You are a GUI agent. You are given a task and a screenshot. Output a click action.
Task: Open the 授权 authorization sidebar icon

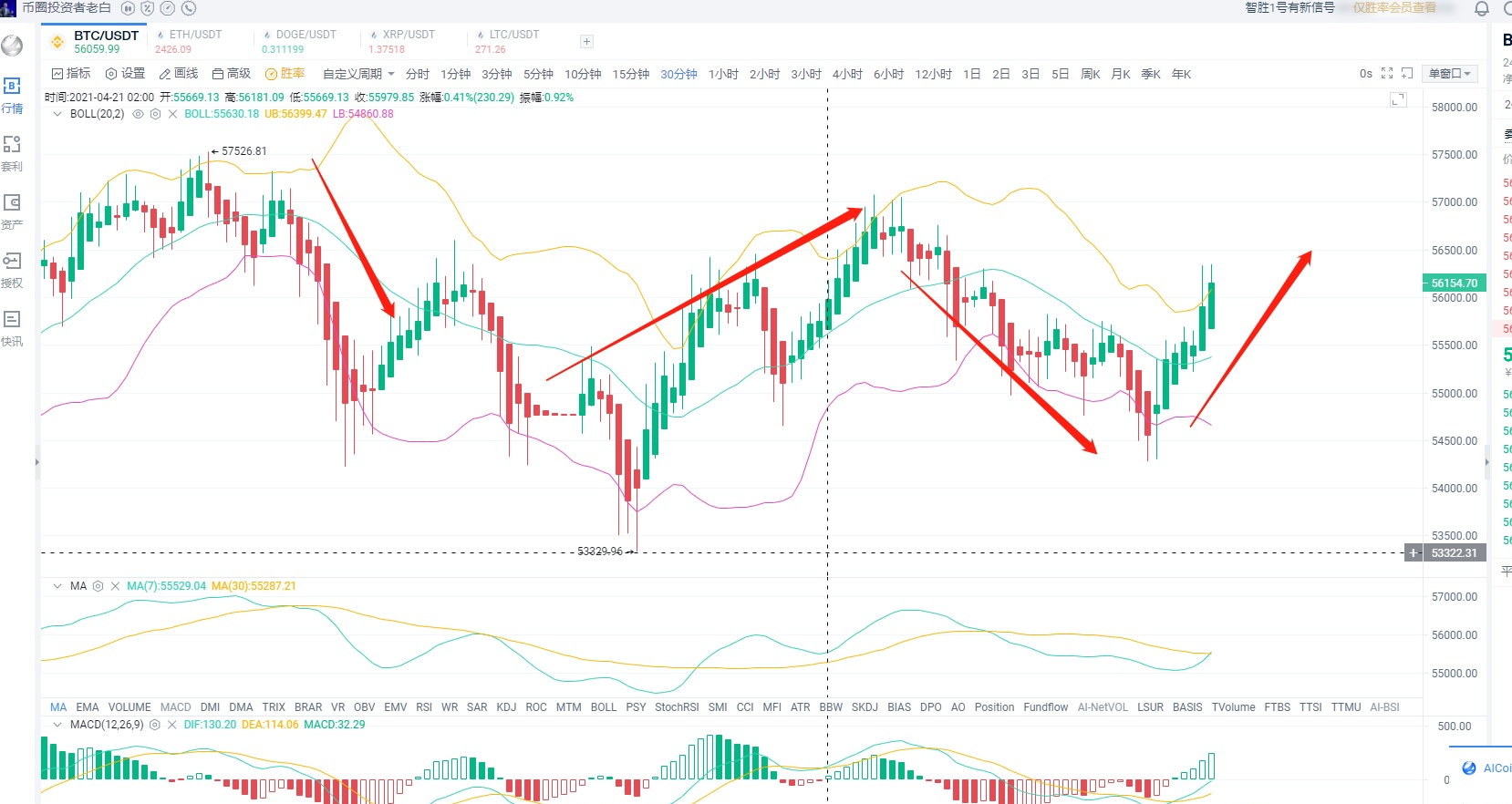pyautogui.click(x=12, y=270)
